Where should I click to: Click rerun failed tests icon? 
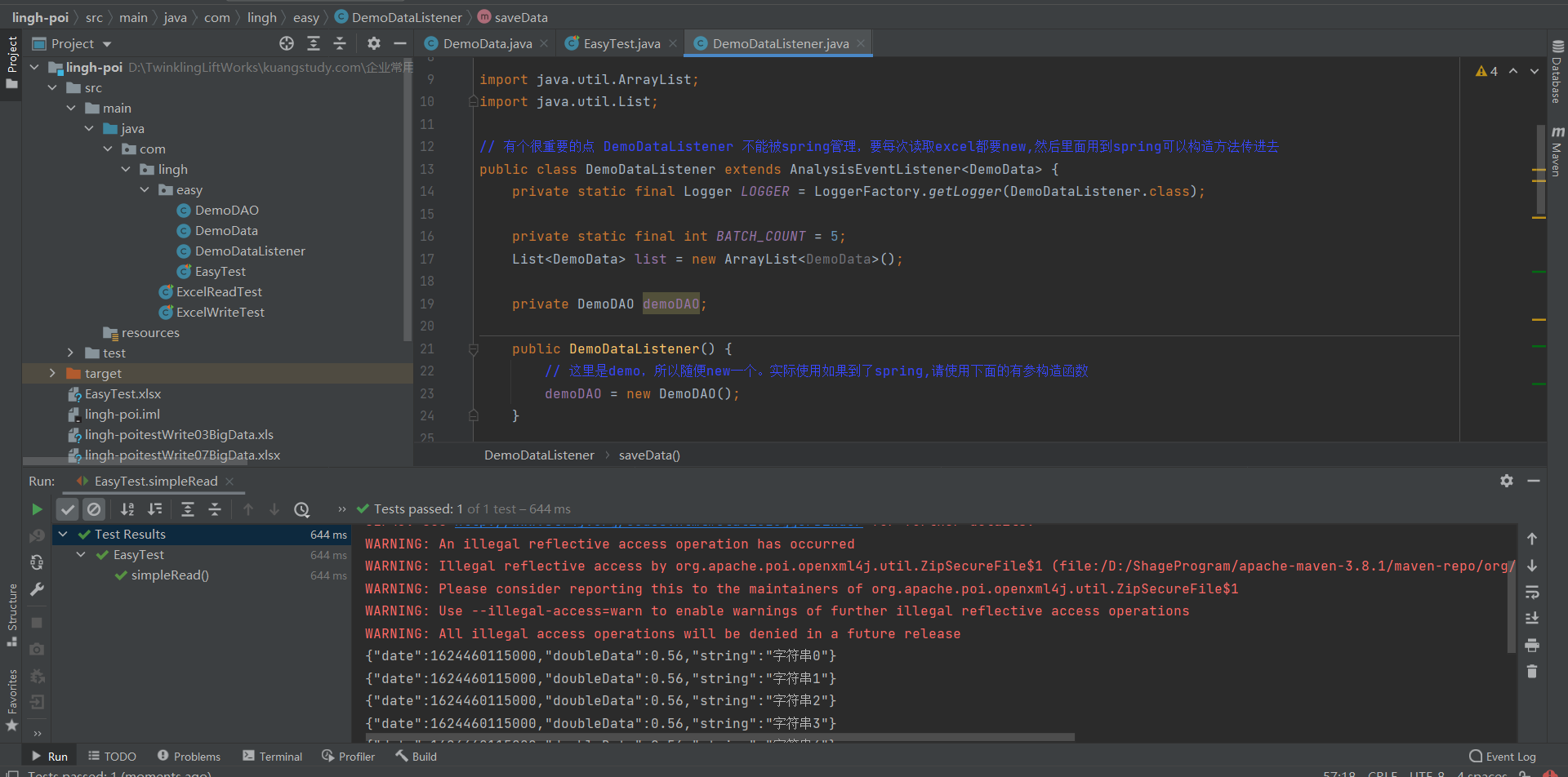[x=37, y=536]
